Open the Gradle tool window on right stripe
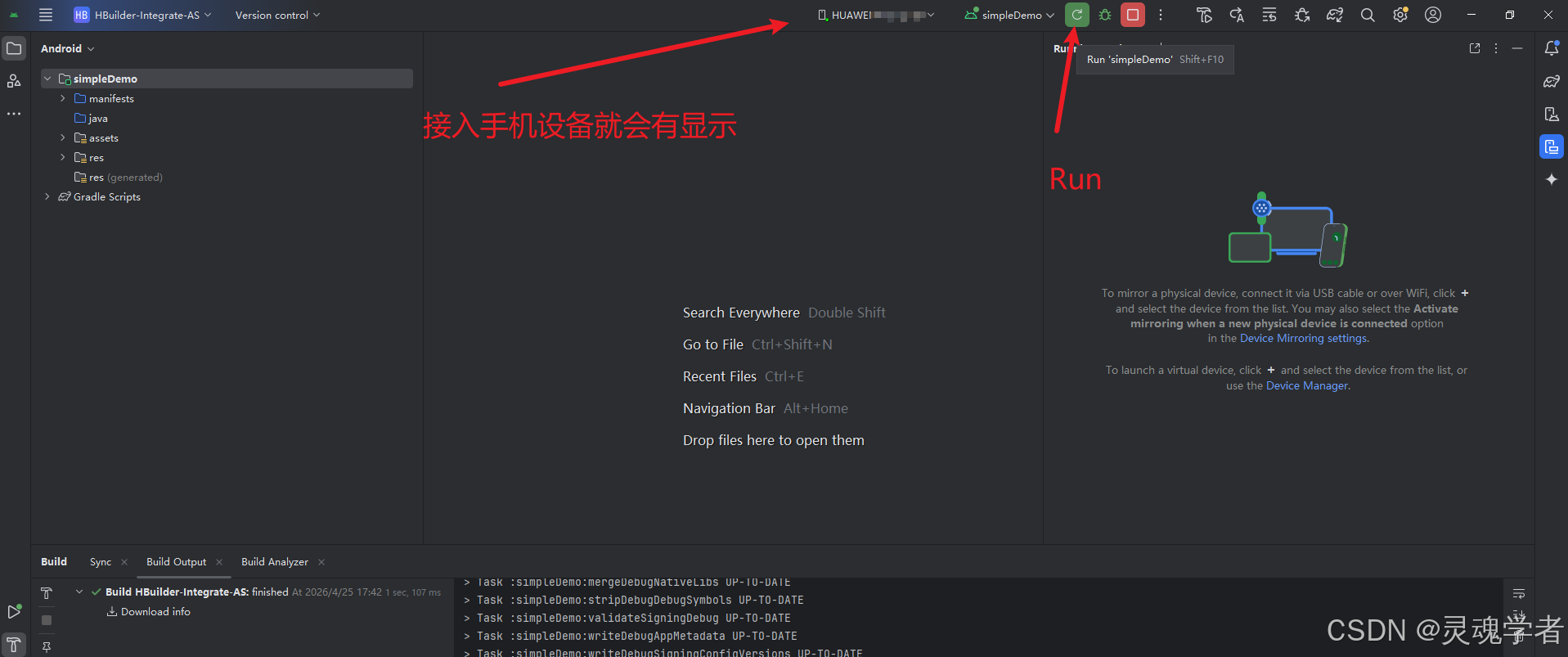1568x657 pixels. (1552, 81)
